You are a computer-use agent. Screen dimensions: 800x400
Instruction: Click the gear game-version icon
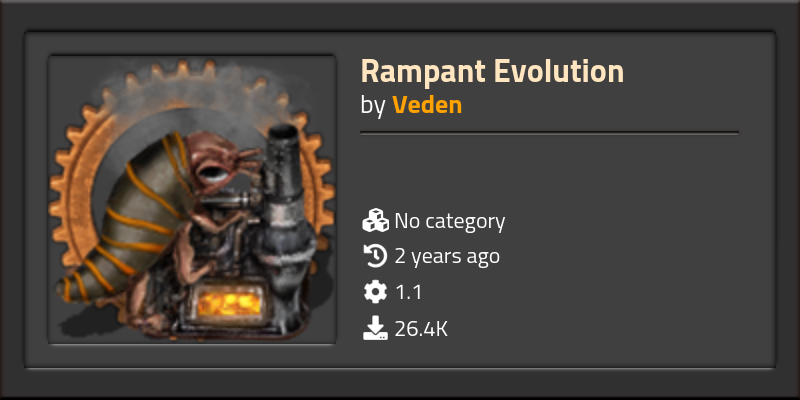click(x=376, y=292)
